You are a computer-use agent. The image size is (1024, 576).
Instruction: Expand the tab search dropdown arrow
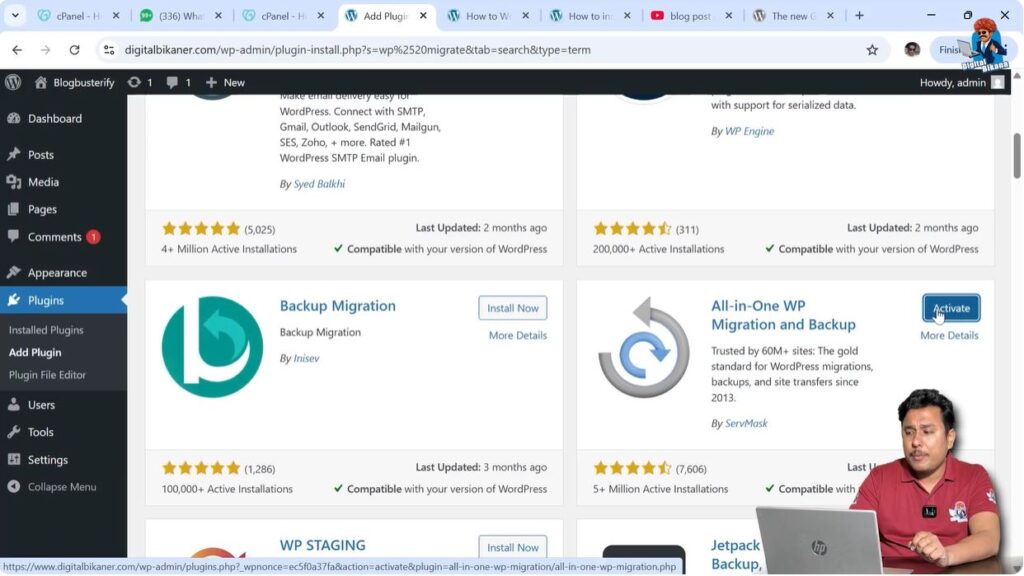tap(15, 15)
